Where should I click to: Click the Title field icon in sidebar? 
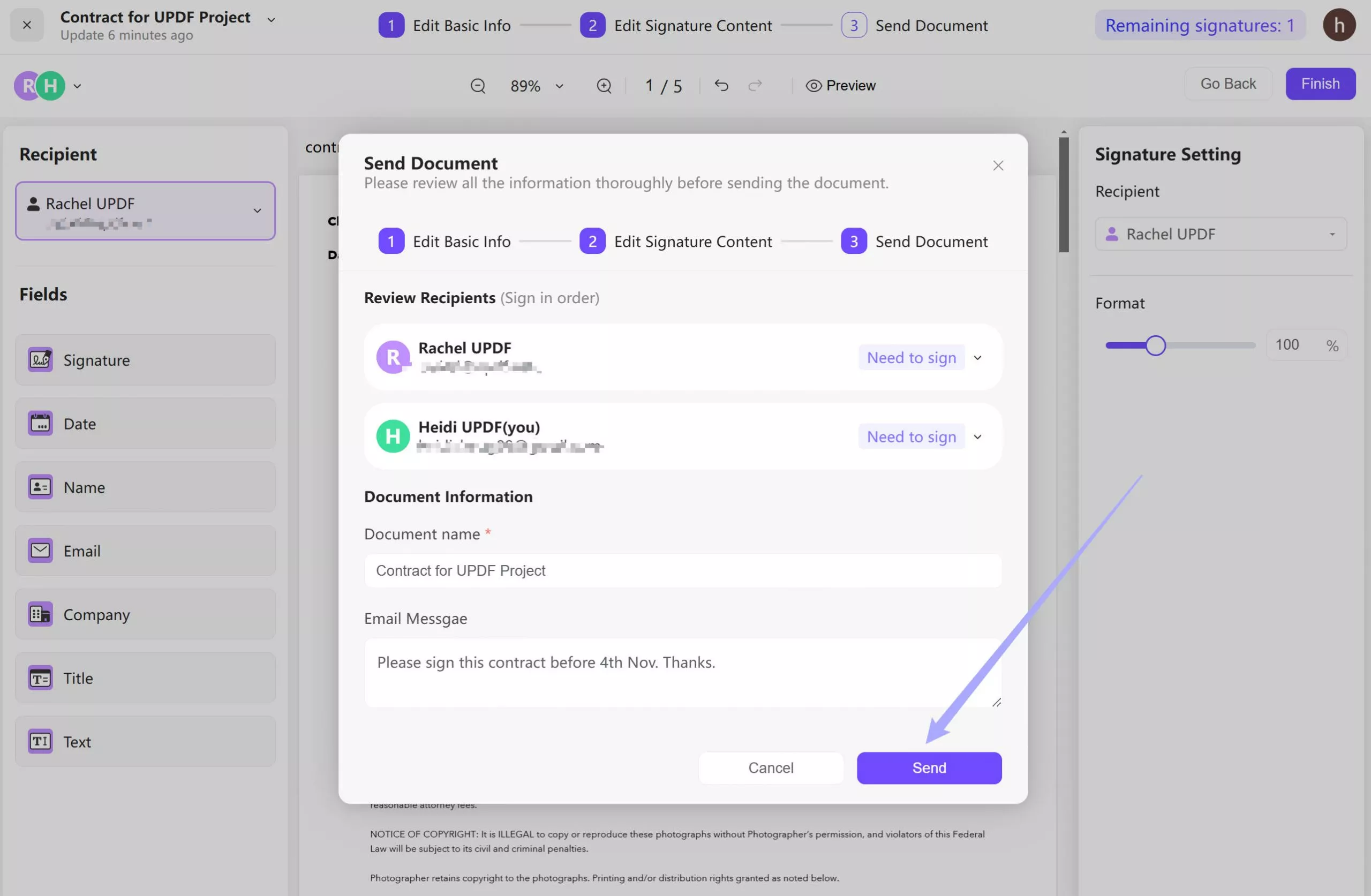(x=40, y=677)
